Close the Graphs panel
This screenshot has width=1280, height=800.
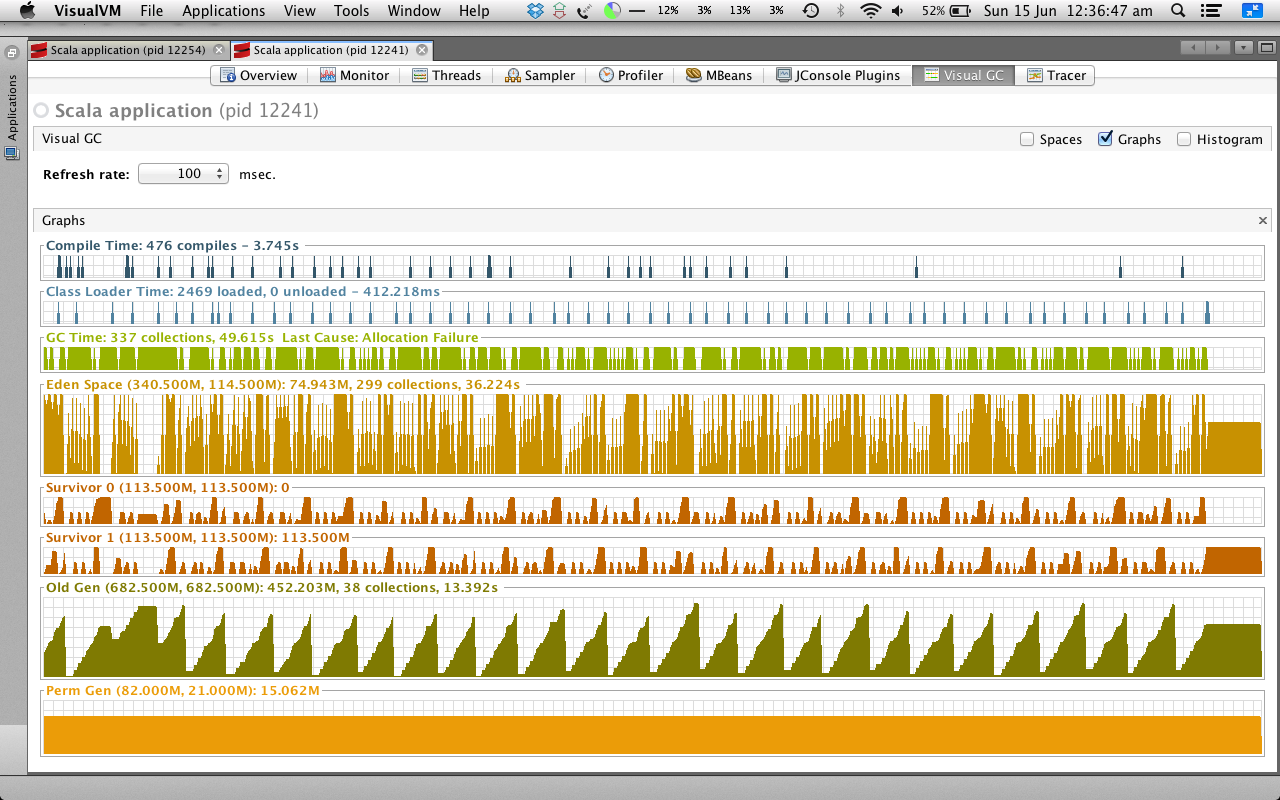[x=1263, y=221]
